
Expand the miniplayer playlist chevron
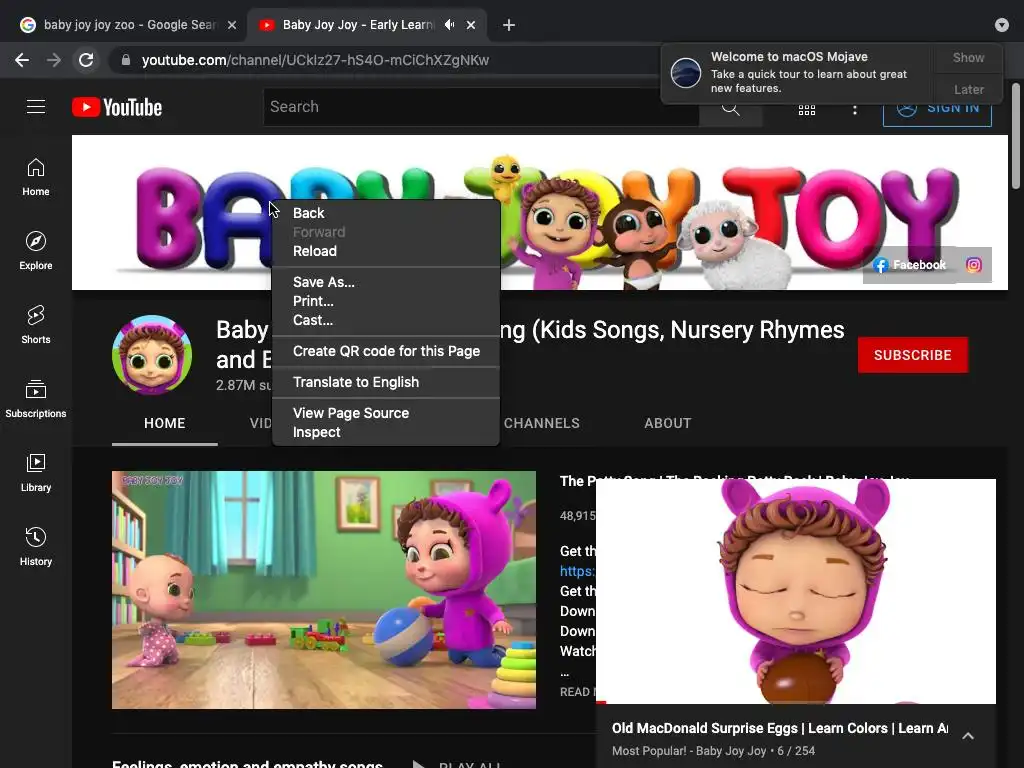tap(968, 736)
